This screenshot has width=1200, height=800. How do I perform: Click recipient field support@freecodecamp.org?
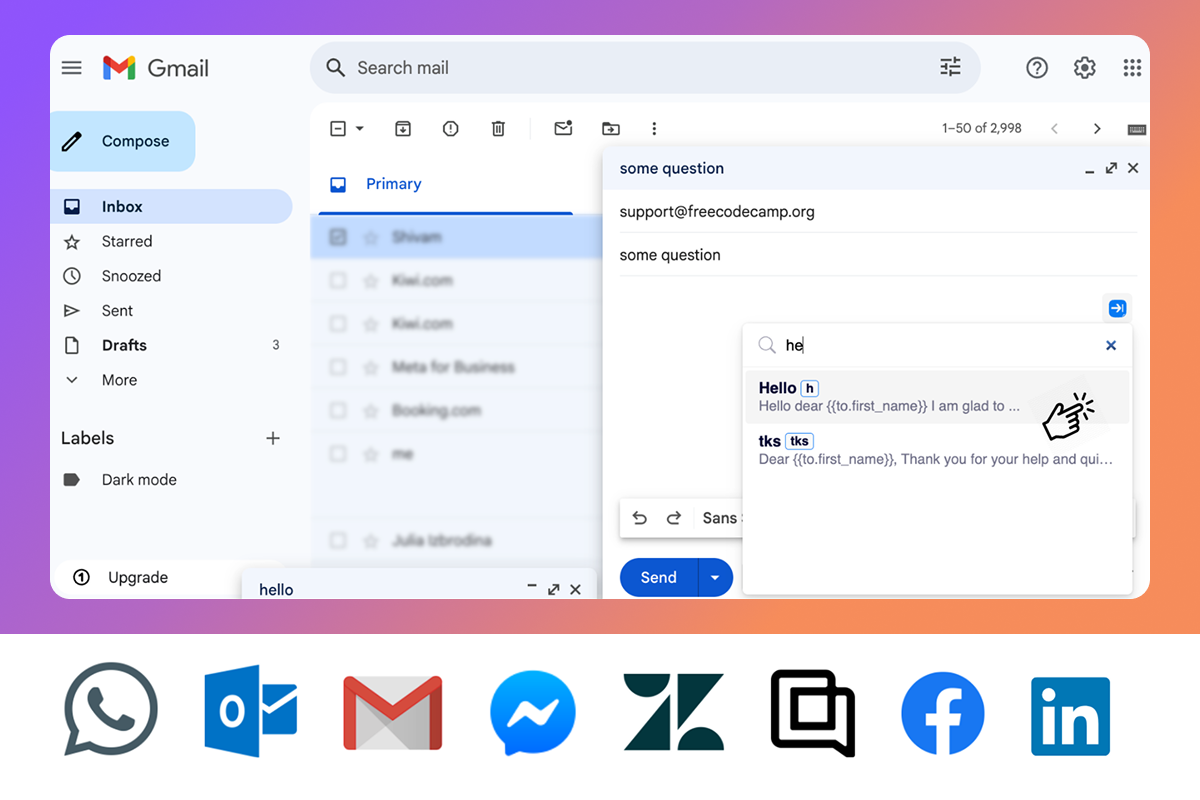pos(878,212)
